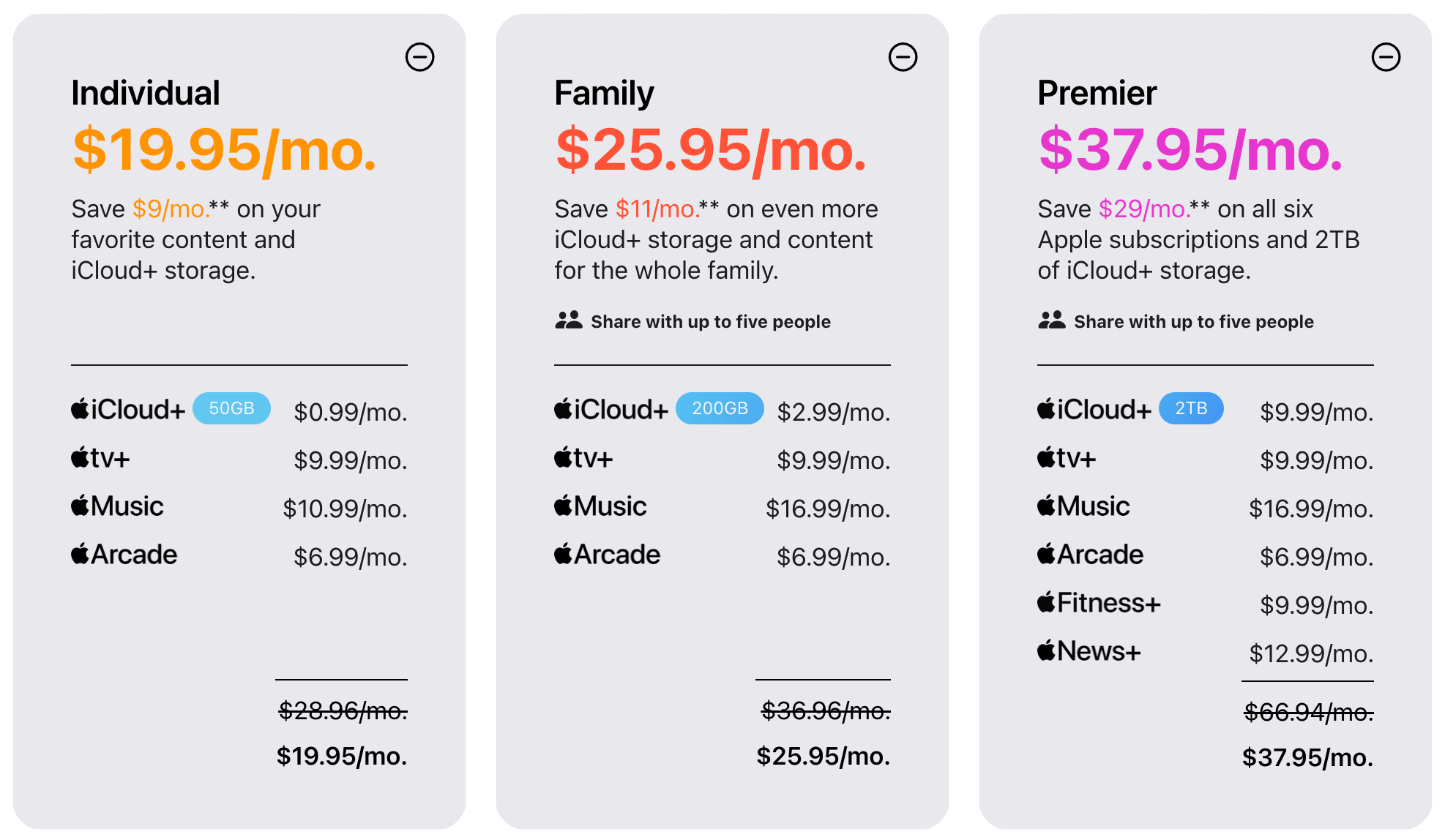Select the 200GB storage badge
Viewport: 1445px width, 840px height.
point(720,408)
